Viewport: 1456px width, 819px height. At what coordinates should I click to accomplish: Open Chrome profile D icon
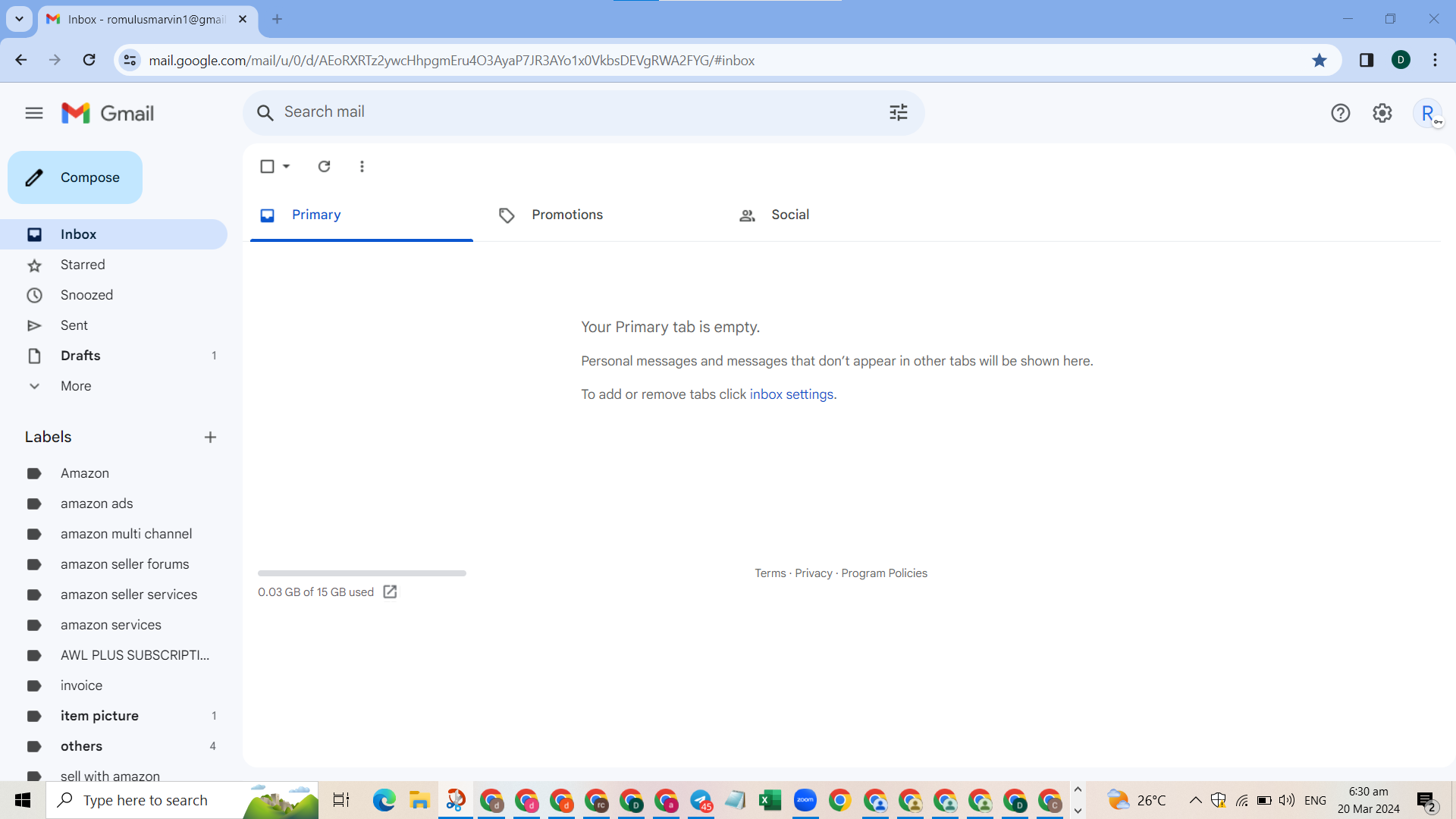pyautogui.click(x=1401, y=60)
